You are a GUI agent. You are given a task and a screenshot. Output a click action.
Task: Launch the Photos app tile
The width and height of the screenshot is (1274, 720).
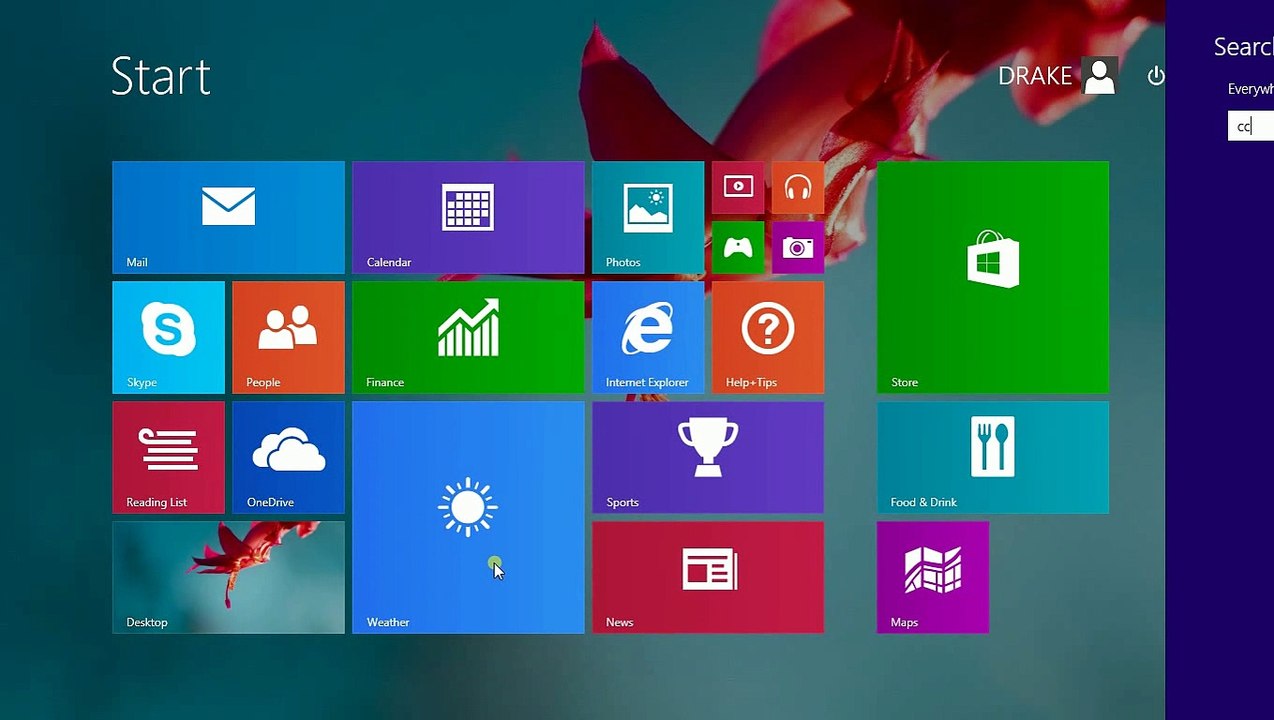point(648,217)
